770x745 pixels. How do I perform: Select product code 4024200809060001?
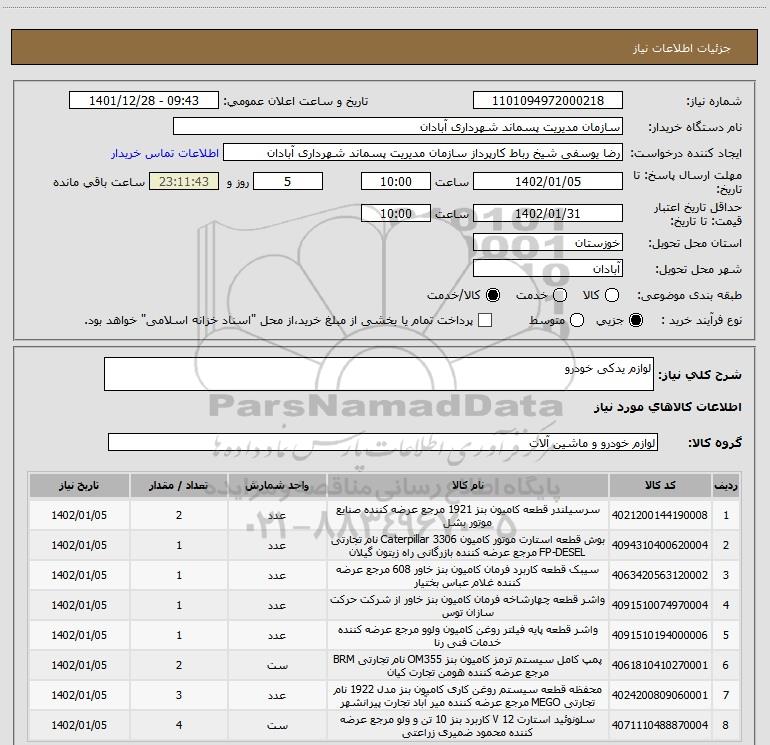660,695
